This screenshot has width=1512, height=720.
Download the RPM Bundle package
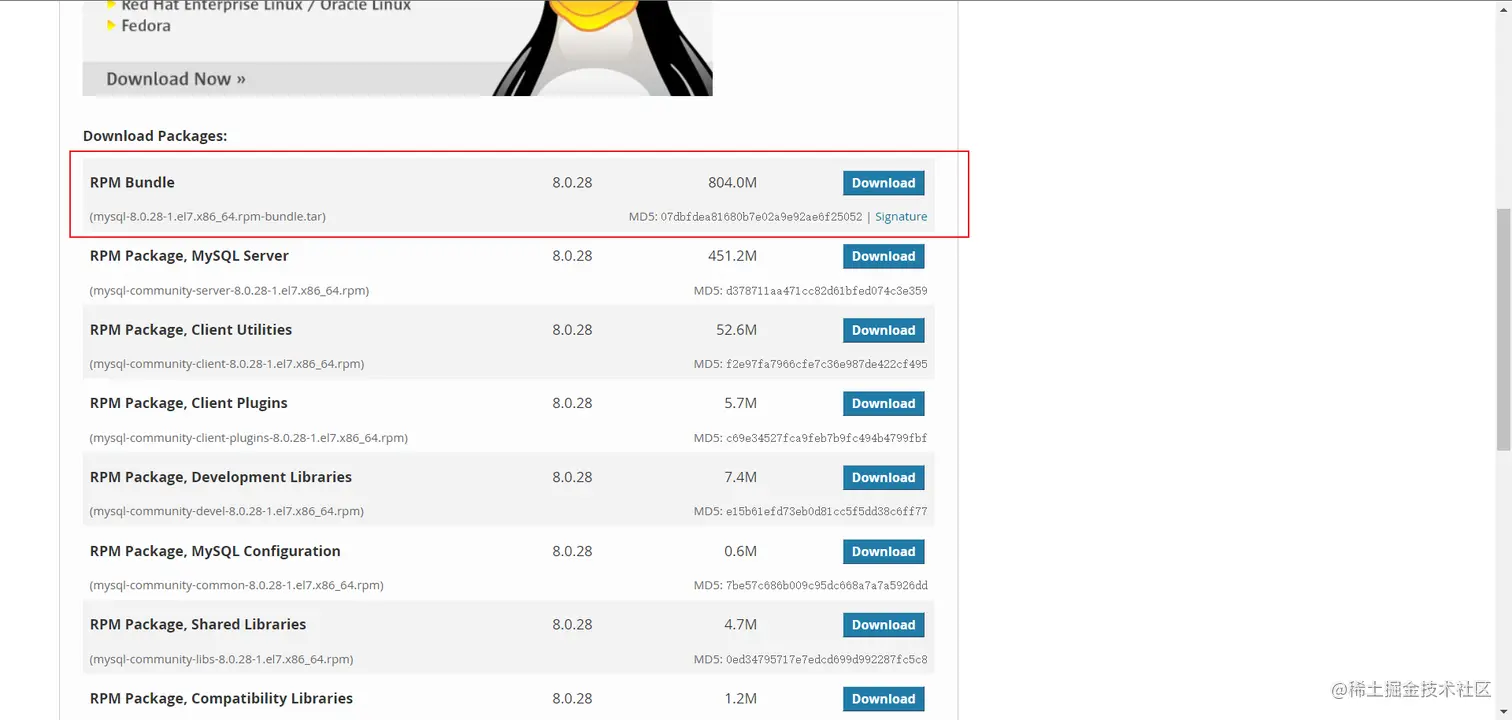click(883, 183)
